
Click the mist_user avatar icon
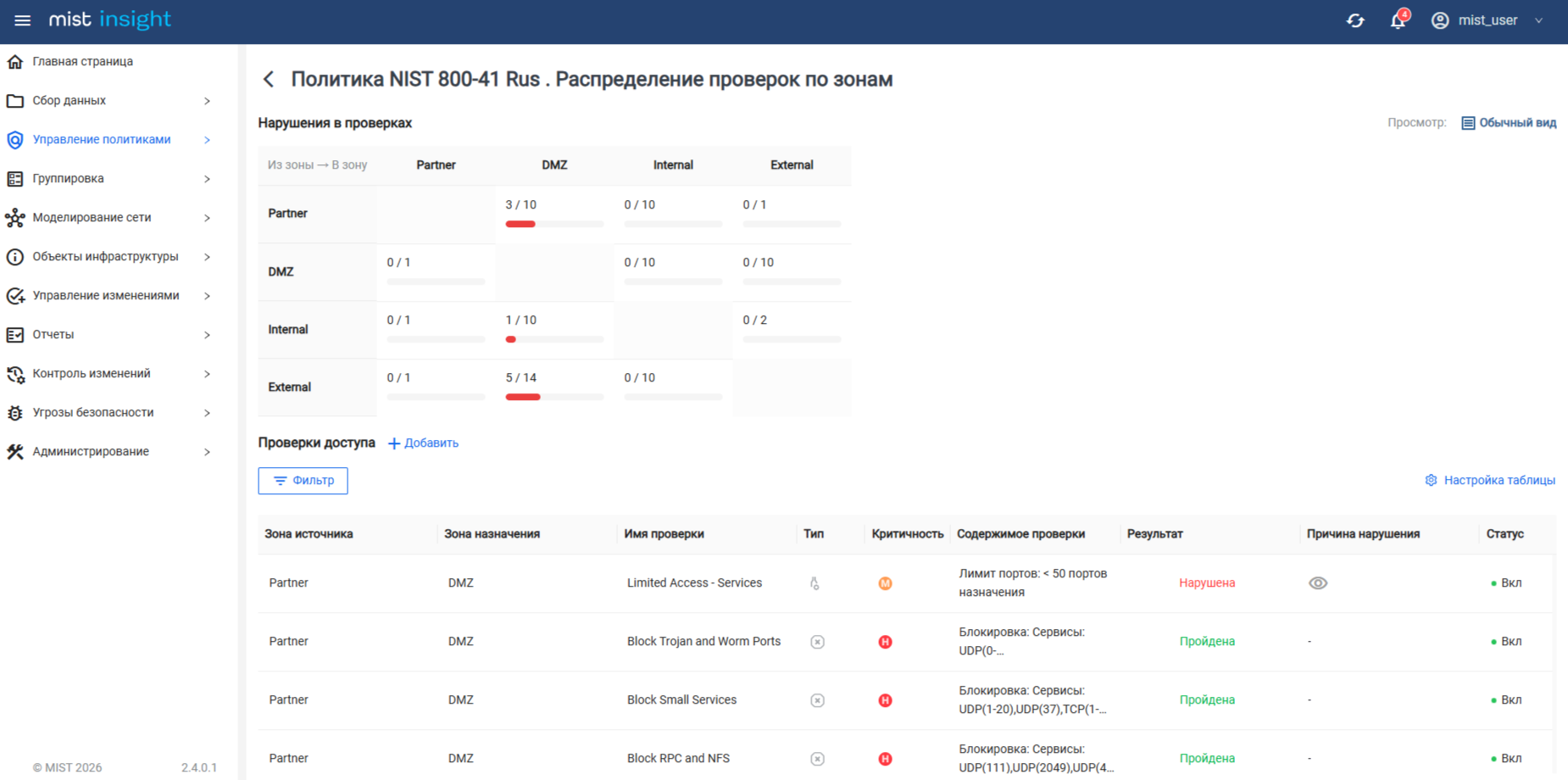(1440, 20)
